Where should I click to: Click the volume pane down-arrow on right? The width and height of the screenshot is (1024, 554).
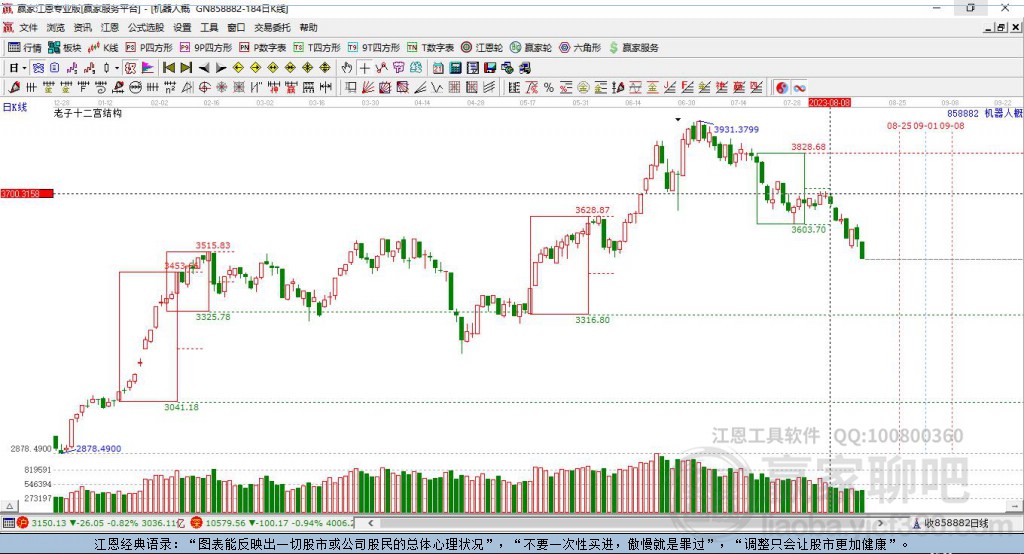[1015, 506]
